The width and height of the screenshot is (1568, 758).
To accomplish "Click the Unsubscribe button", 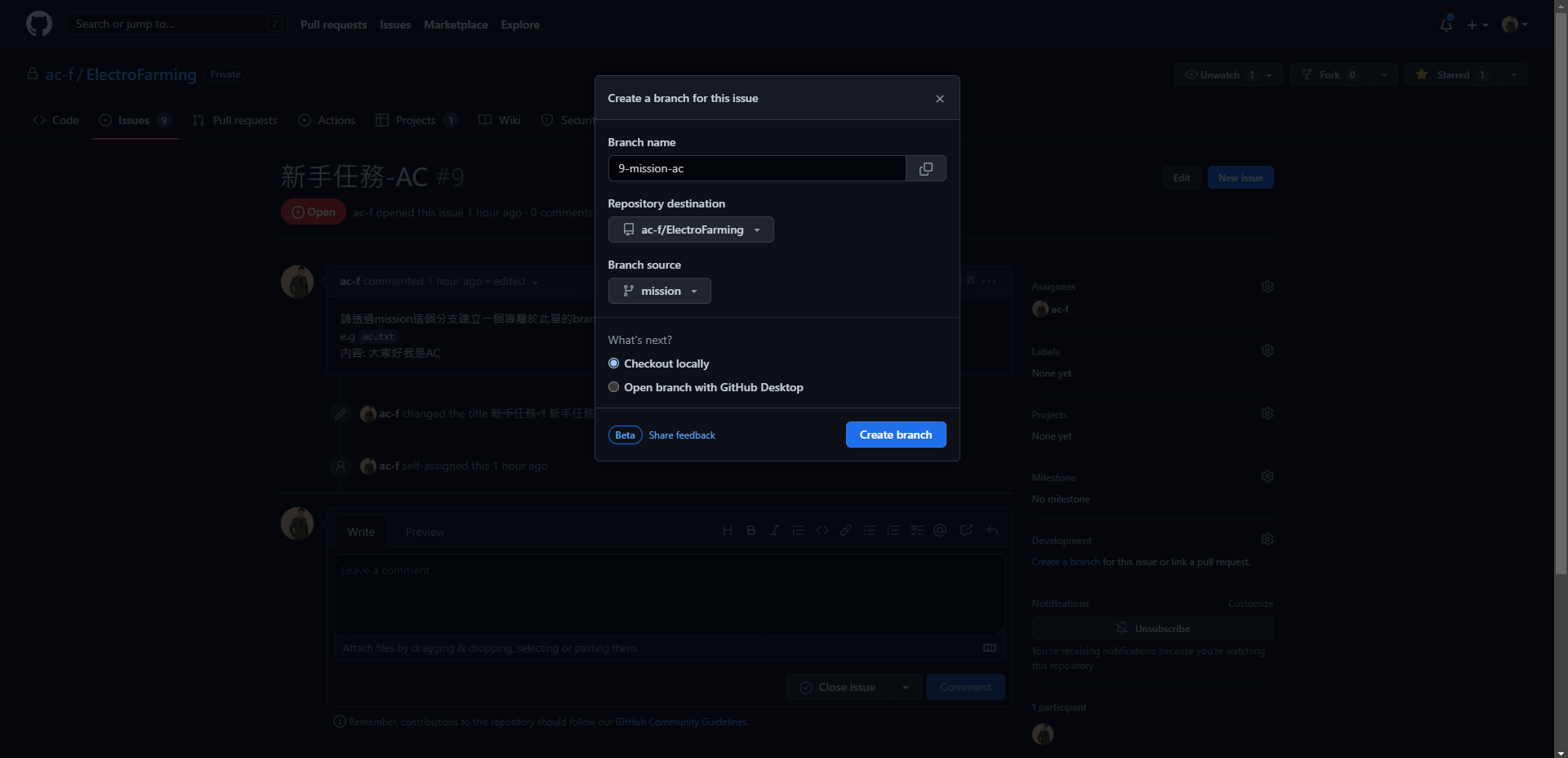I will pos(1152,628).
